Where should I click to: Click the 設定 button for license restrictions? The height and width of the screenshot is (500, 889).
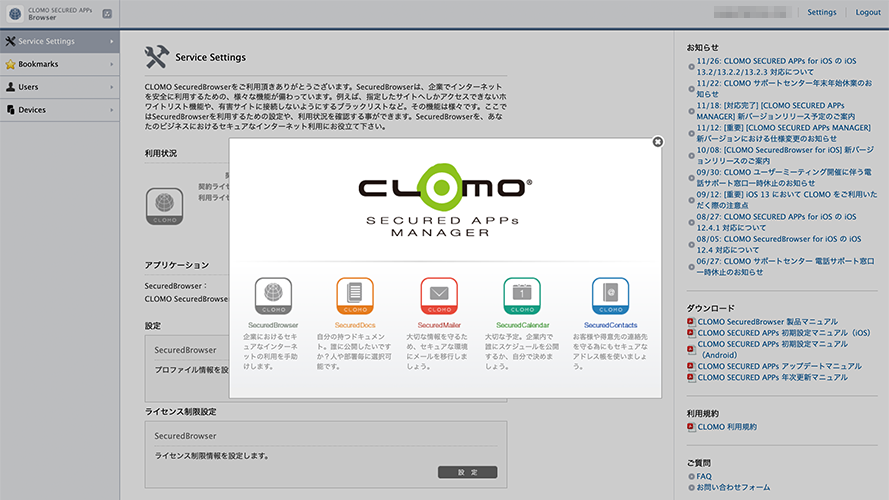pos(467,472)
